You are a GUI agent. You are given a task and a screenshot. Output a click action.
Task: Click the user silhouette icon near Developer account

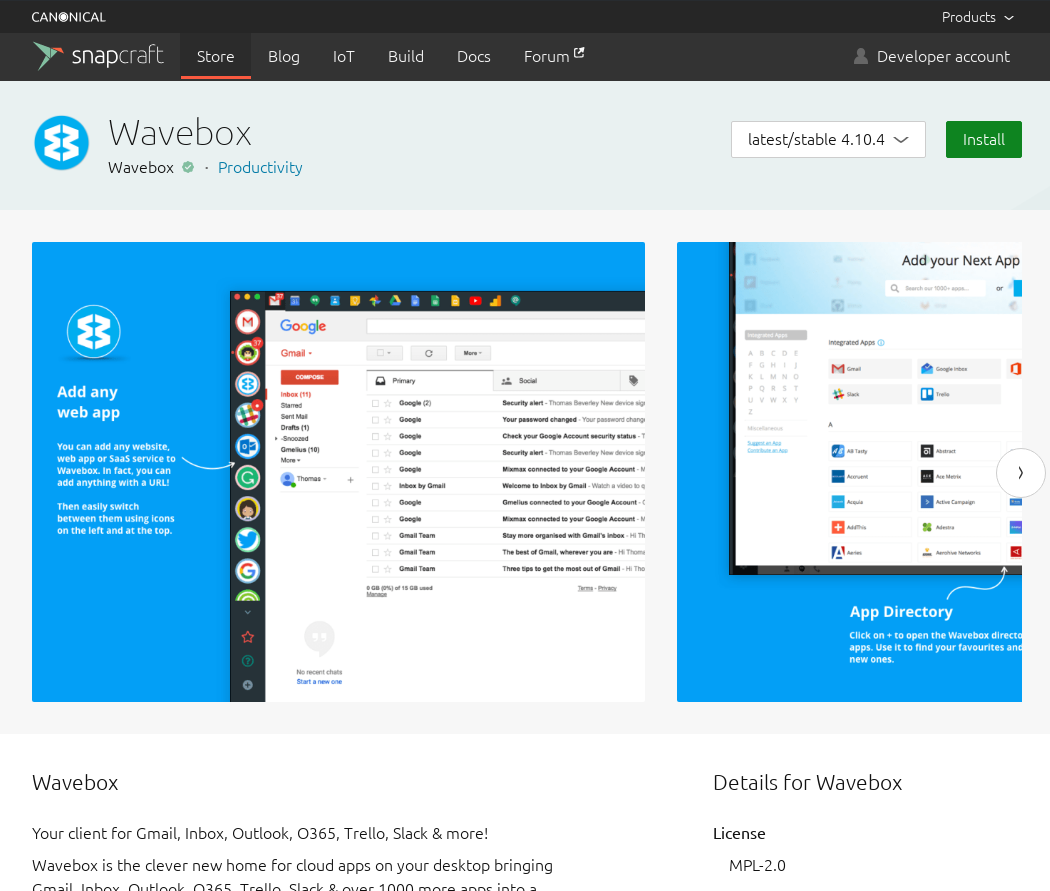pyautogui.click(x=860, y=56)
